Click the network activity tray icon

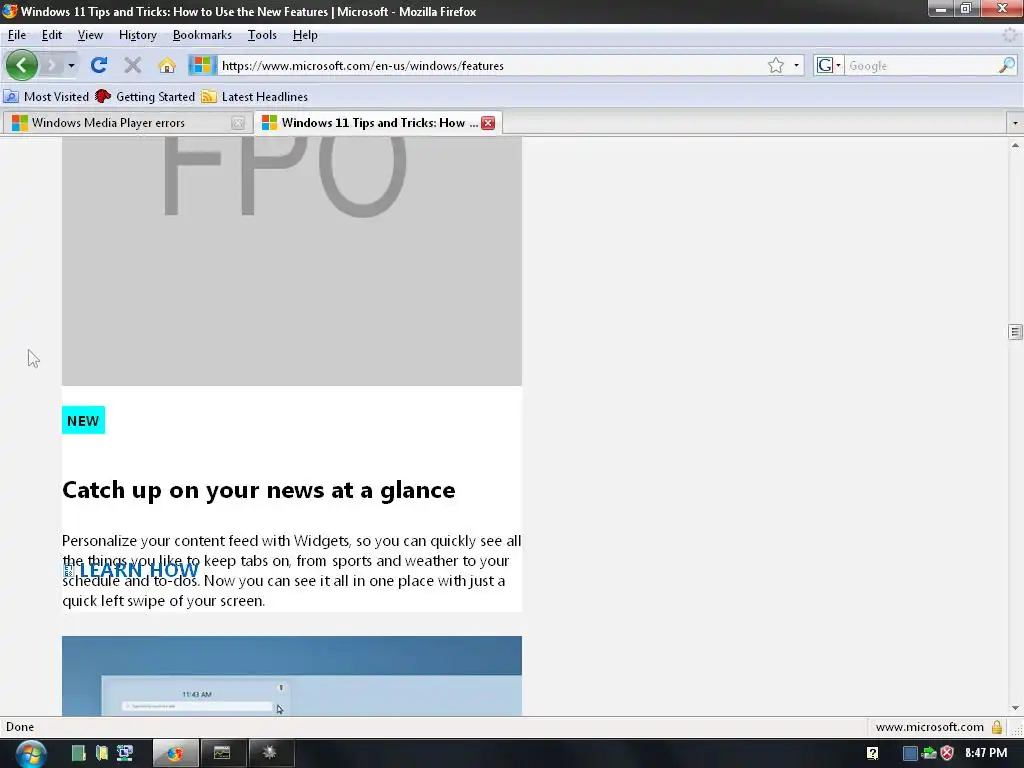(x=929, y=753)
